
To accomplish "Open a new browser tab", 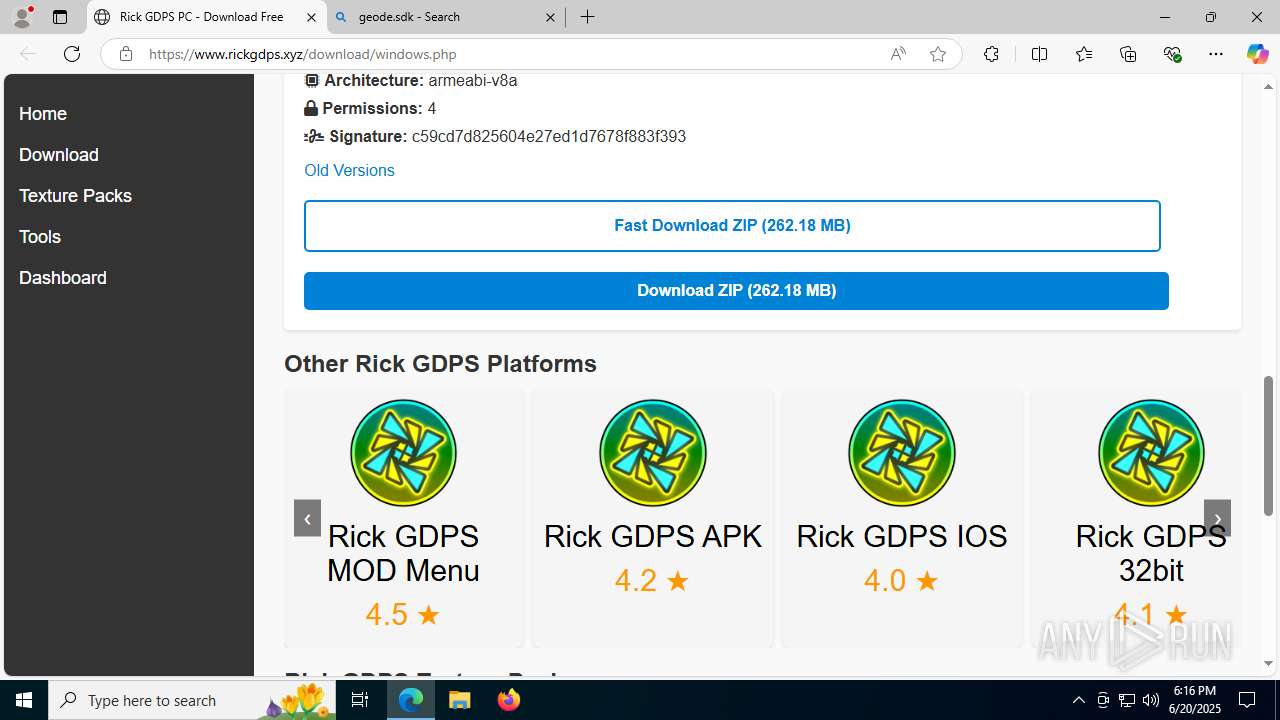I will [588, 17].
